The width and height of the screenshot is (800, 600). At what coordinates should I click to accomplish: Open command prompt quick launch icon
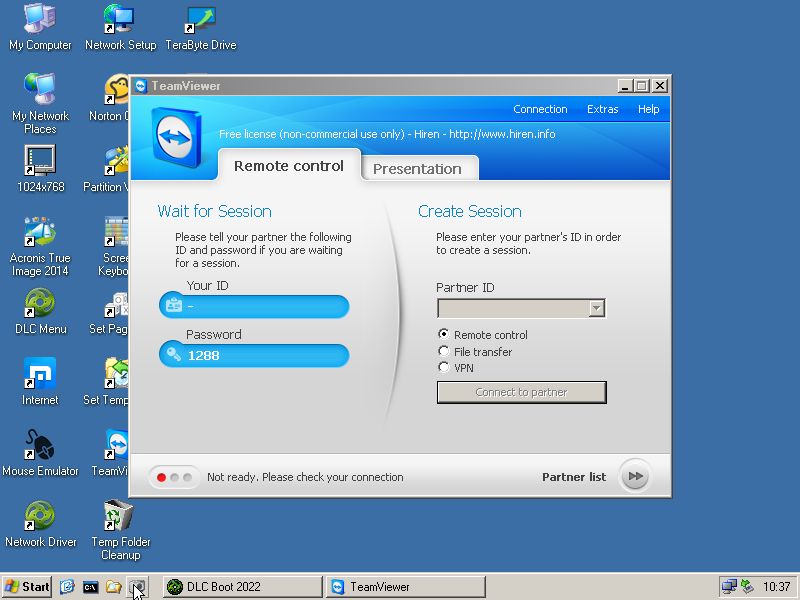point(90,587)
